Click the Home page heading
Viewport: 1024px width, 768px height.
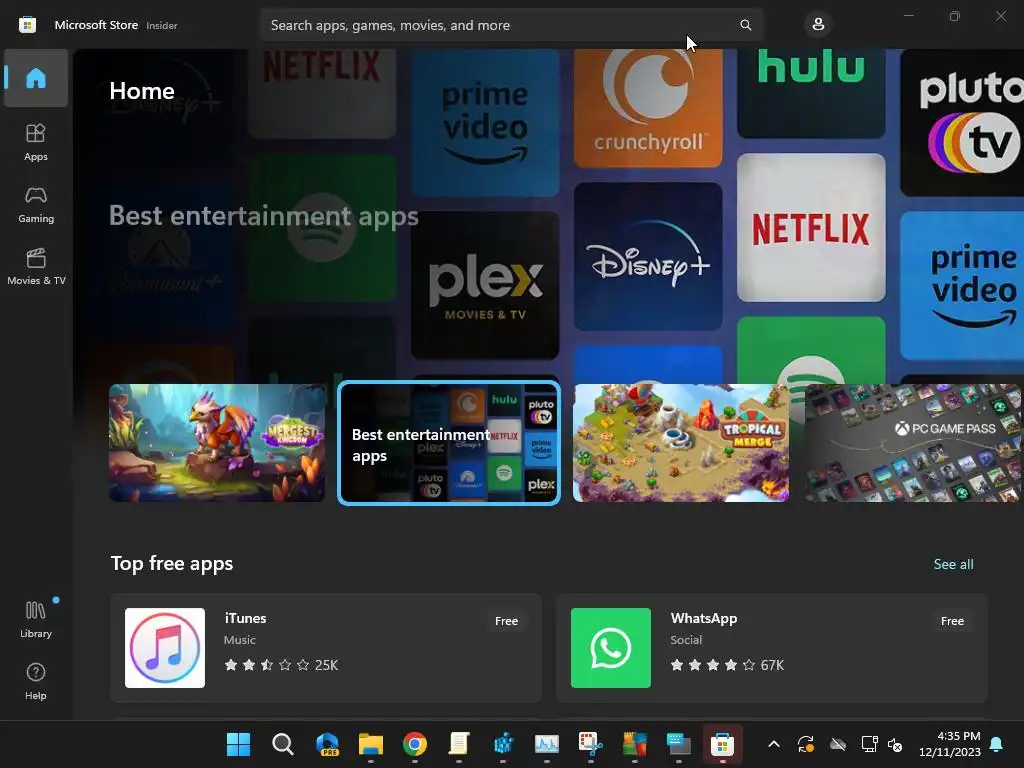tap(142, 91)
